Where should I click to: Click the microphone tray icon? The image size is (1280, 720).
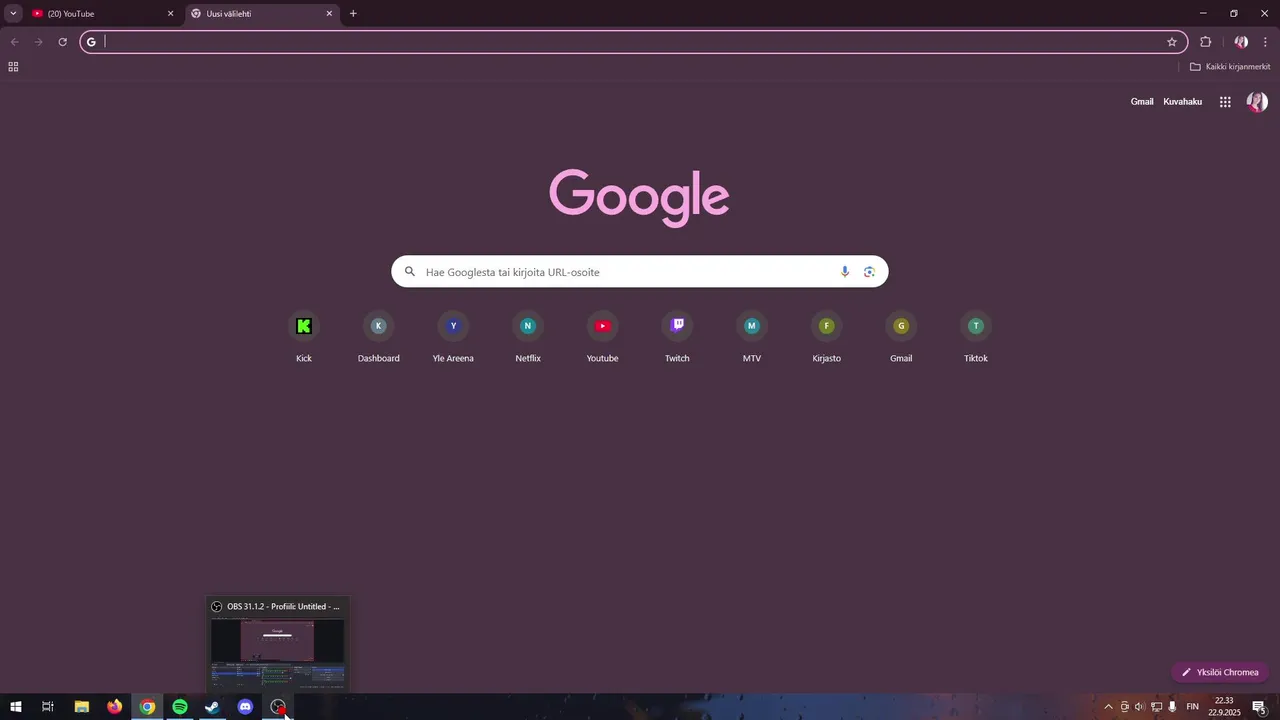click(1172, 707)
